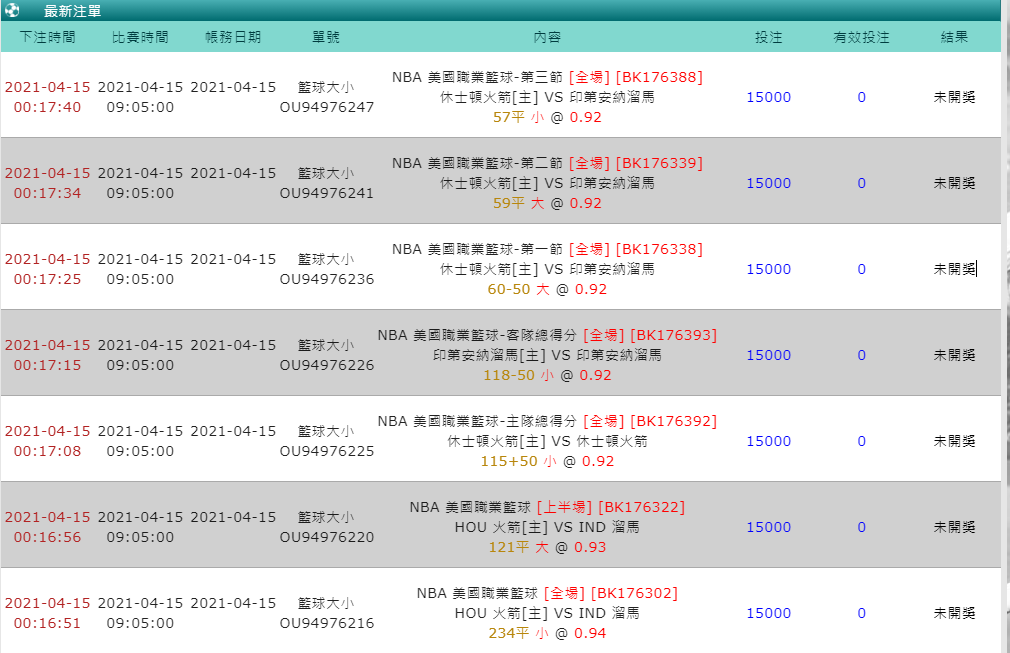Image resolution: width=1010 pixels, height=653 pixels.
Task: Click teams text HOU 火箭[主] VS IND 溜馬 in the BK176322 row
Action: (547, 527)
